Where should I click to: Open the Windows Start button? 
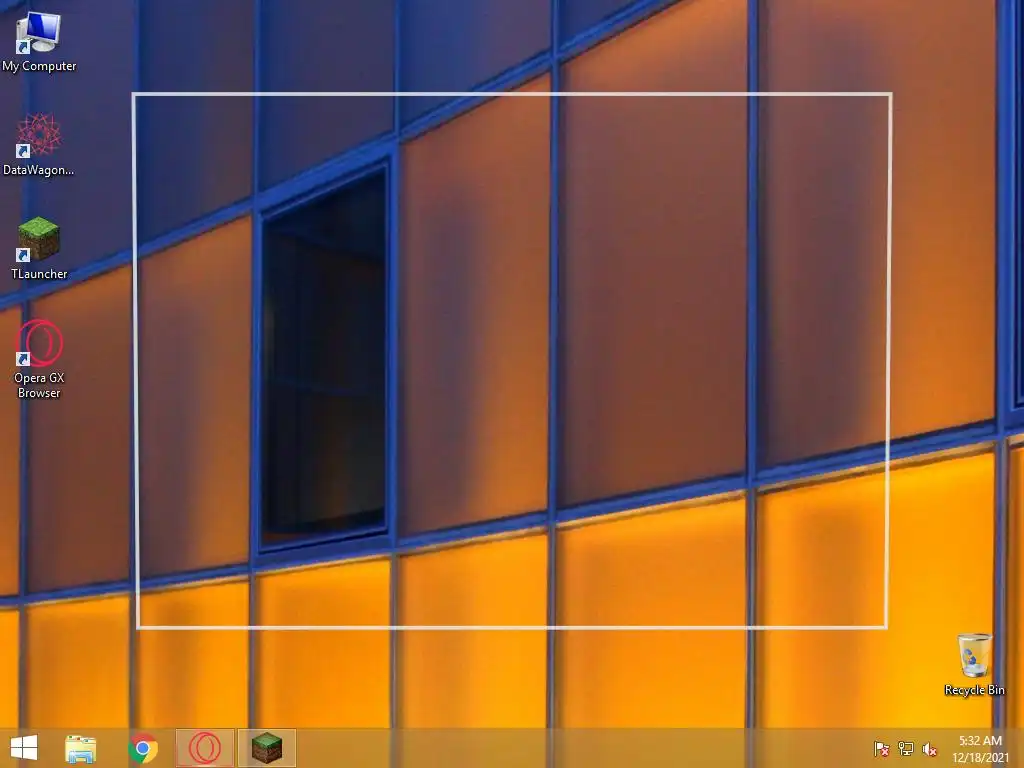click(x=24, y=748)
